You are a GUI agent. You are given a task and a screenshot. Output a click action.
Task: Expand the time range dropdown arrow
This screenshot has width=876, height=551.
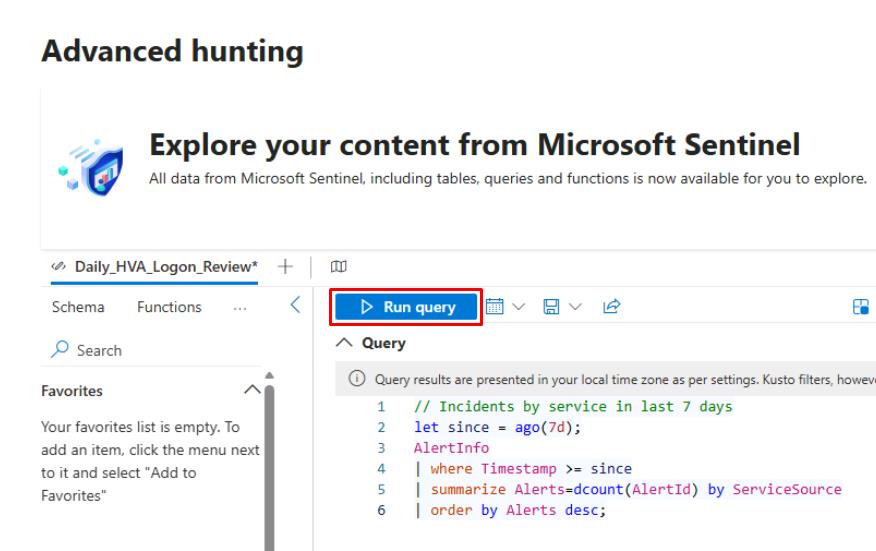point(518,307)
